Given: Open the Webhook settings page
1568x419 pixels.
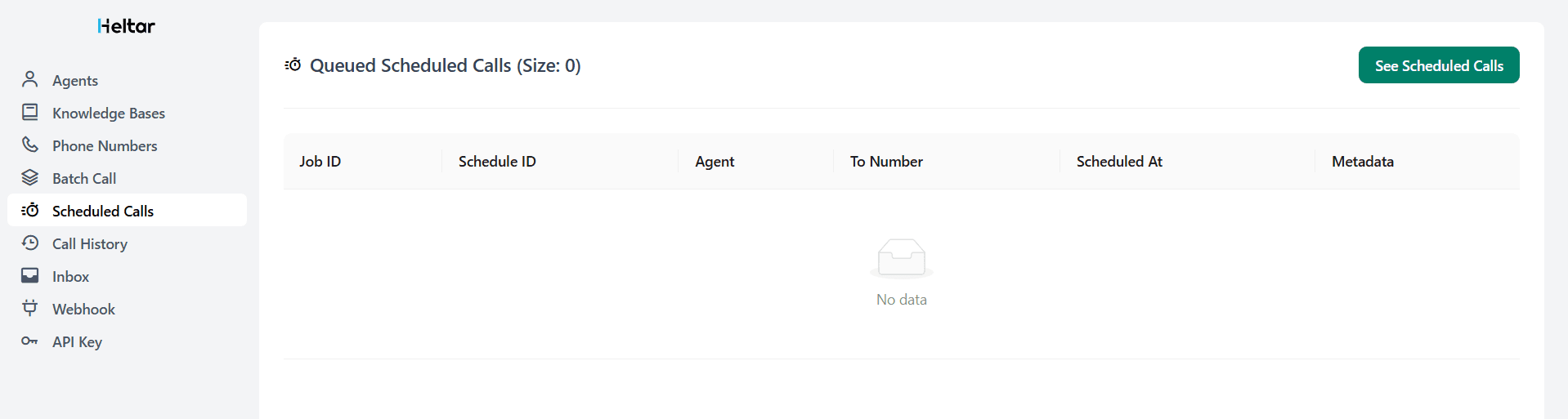Looking at the screenshot, I should point(83,310).
